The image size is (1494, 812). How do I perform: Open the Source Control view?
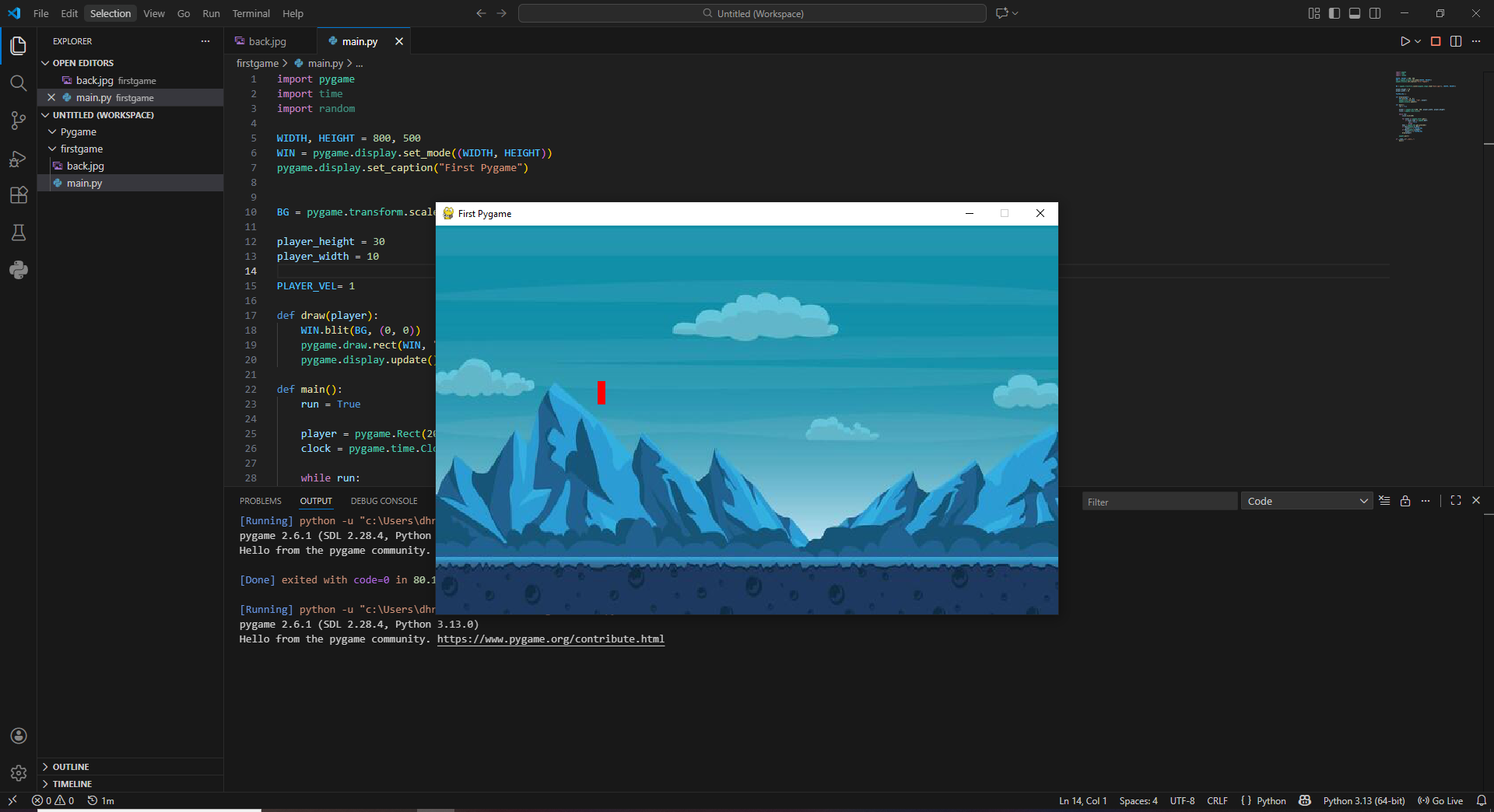point(19,121)
